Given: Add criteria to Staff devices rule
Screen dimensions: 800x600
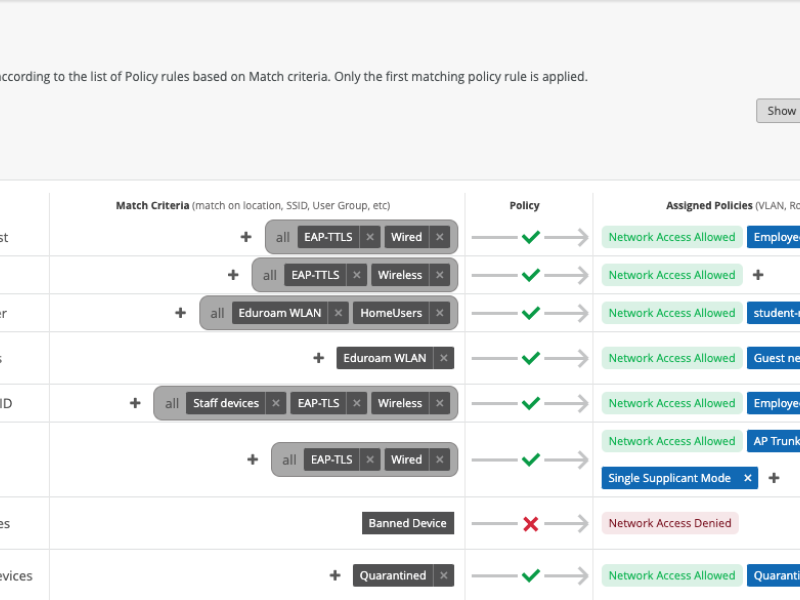Looking at the screenshot, I should coord(135,403).
